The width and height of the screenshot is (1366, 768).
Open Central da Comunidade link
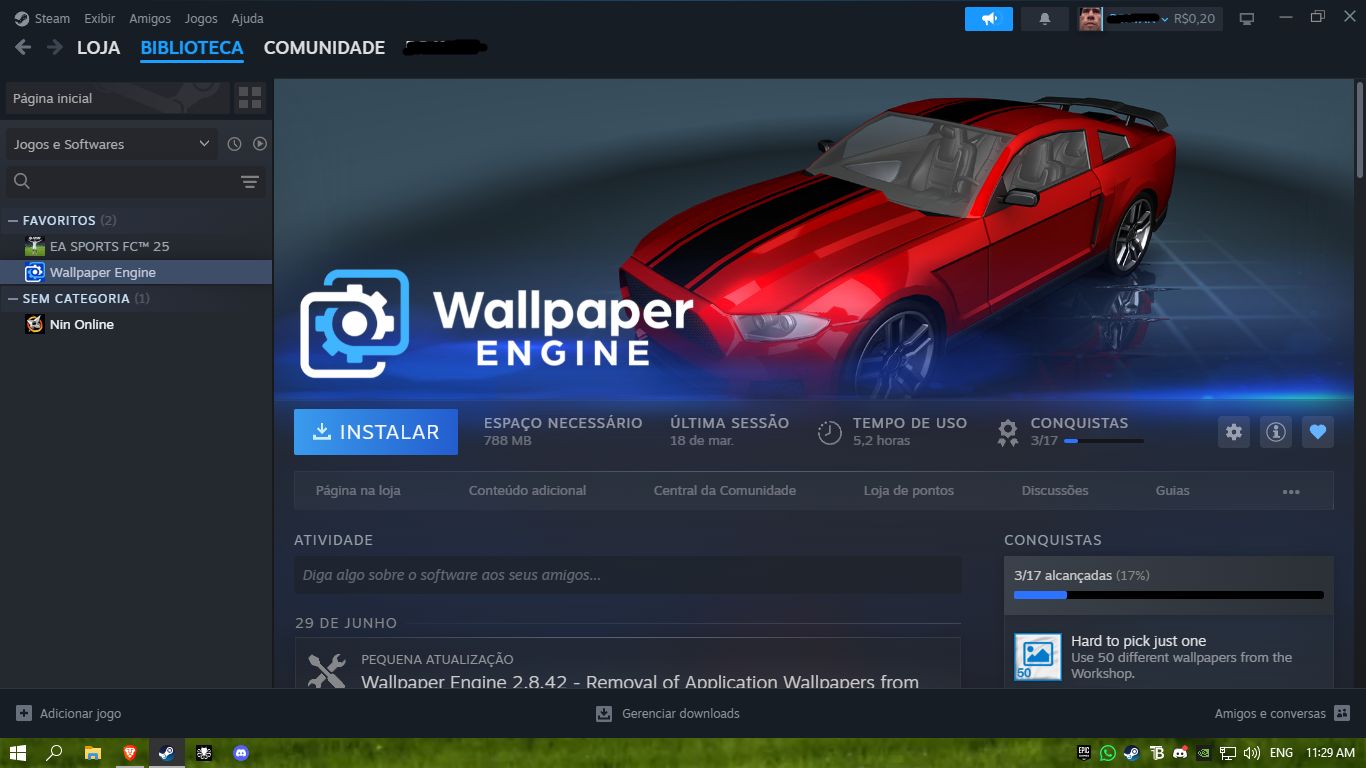click(725, 491)
